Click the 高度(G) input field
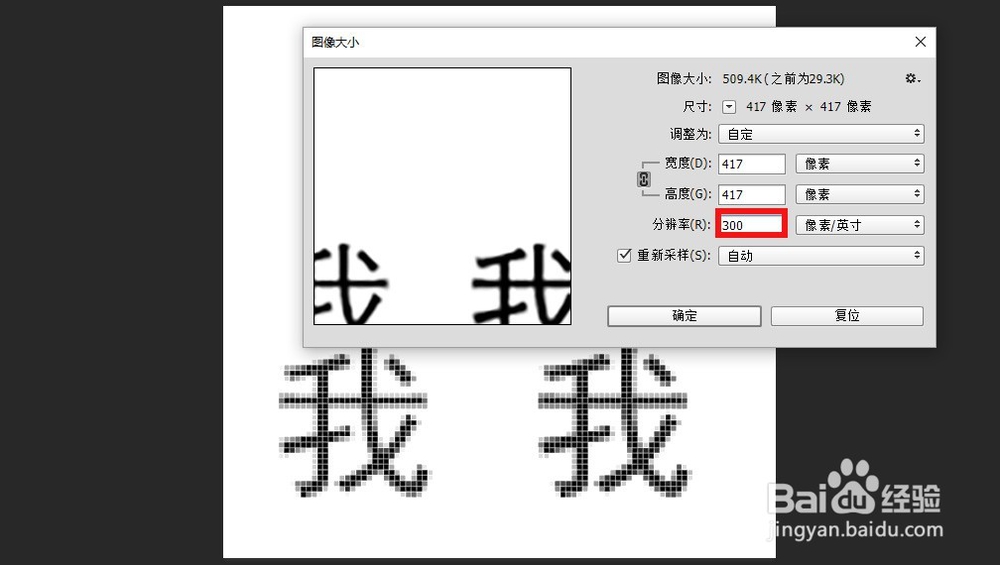 click(752, 194)
